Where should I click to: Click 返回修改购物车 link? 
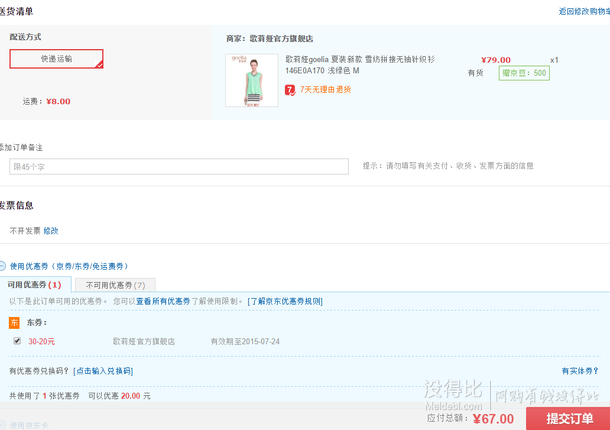point(583,11)
